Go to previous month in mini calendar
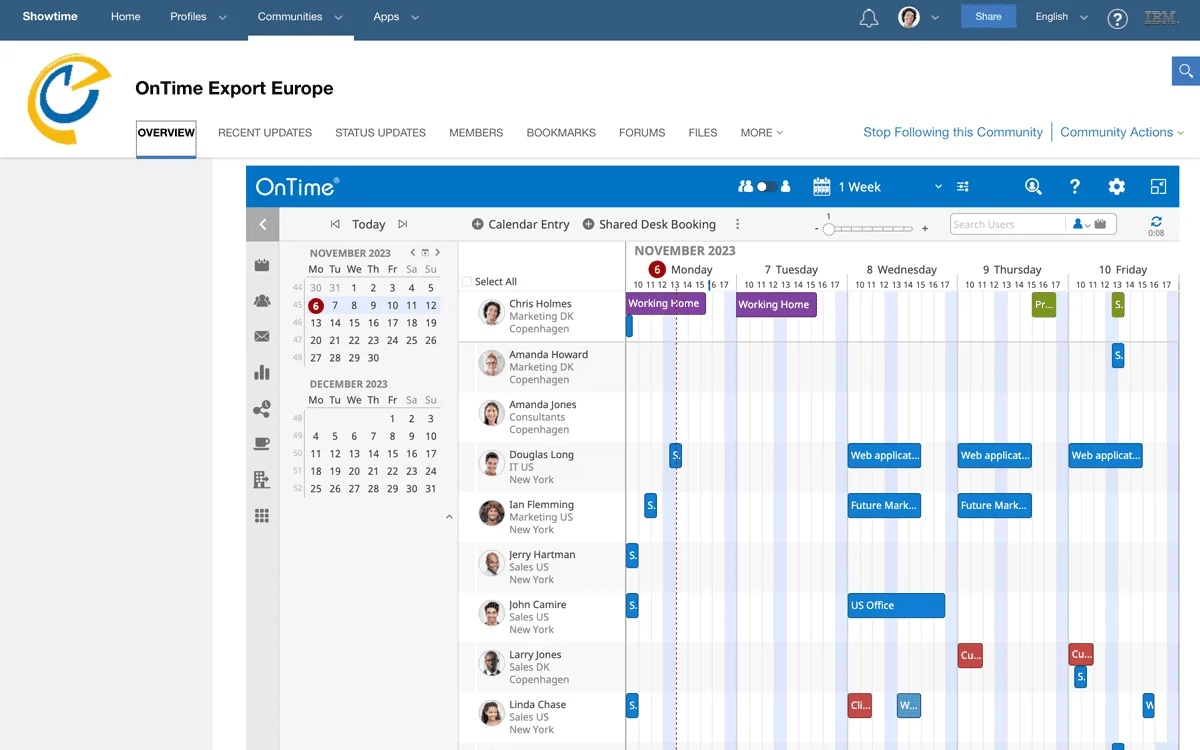Viewport: 1200px width, 750px height. pyautogui.click(x=414, y=253)
